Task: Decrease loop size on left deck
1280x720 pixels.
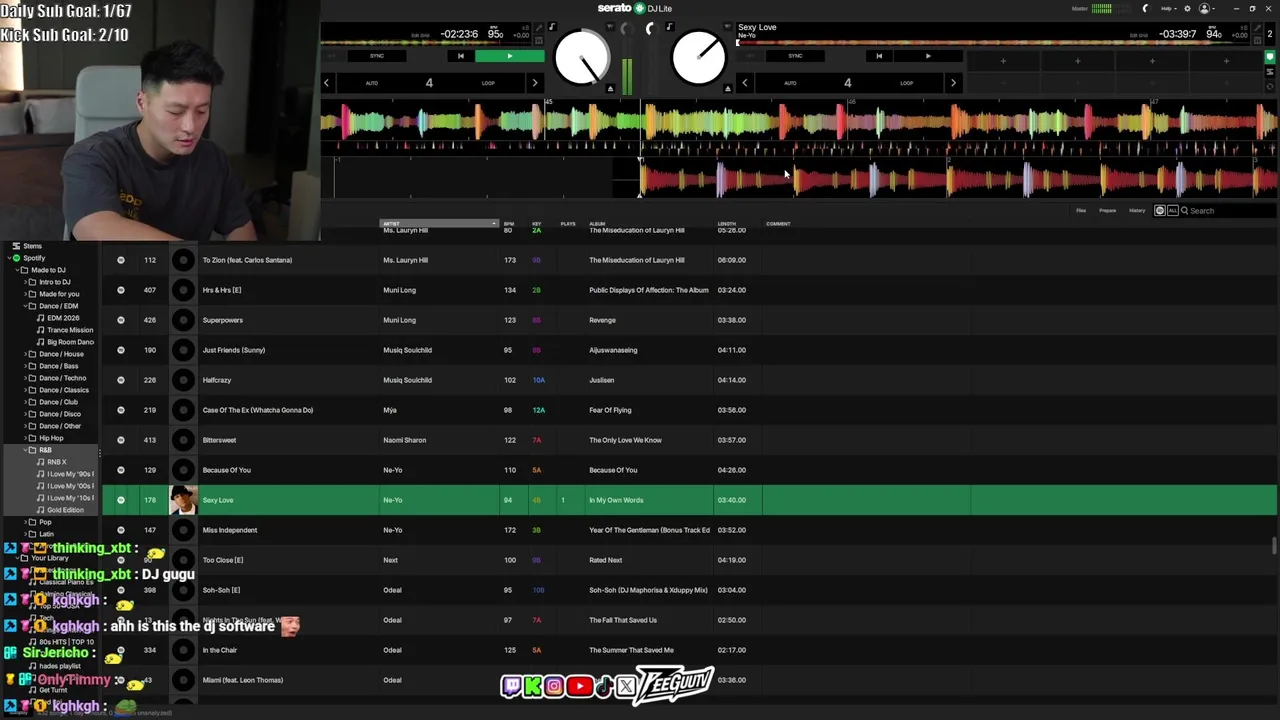Action: (x=326, y=83)
